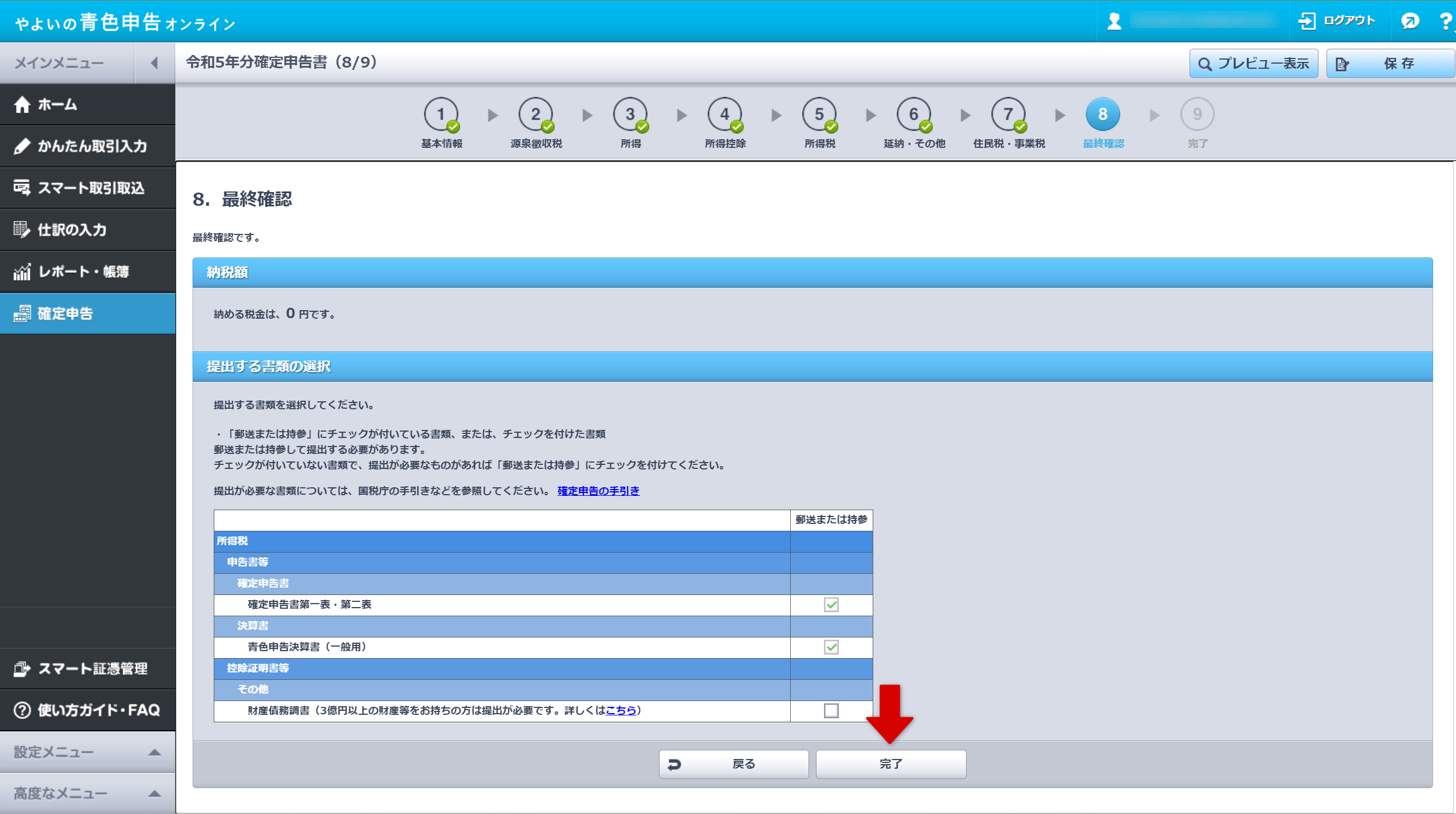Click the Home icon in sidebar

(22, 105)
